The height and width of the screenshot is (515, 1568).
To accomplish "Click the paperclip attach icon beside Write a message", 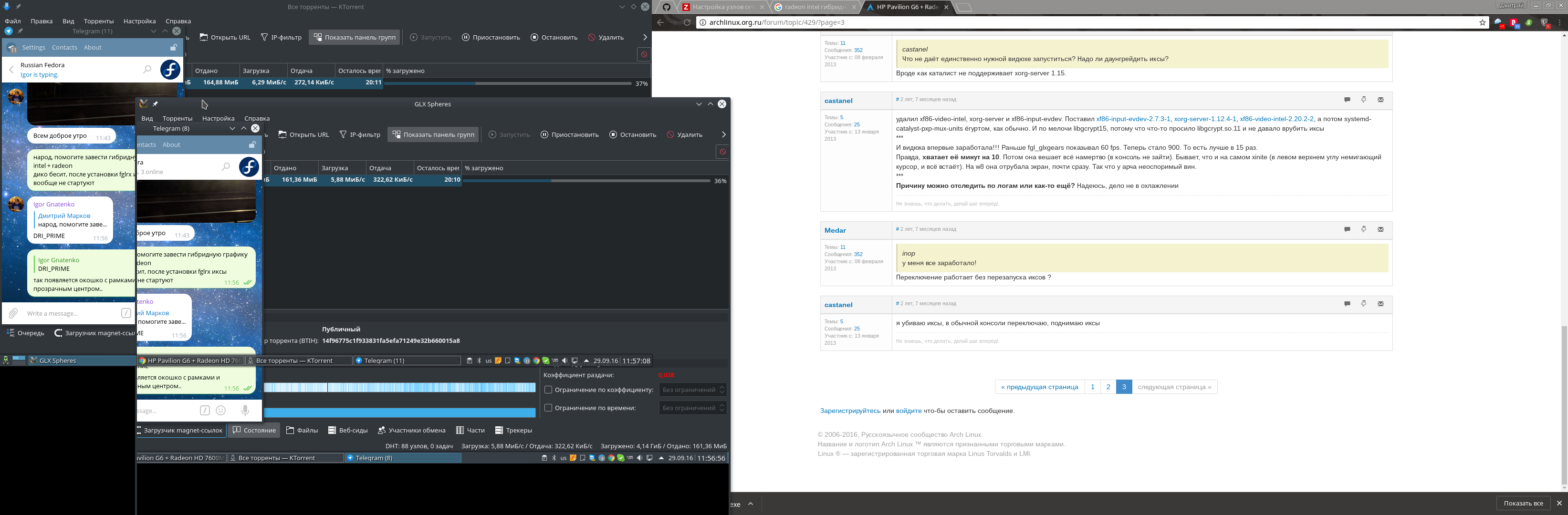I will coord(13,313).
